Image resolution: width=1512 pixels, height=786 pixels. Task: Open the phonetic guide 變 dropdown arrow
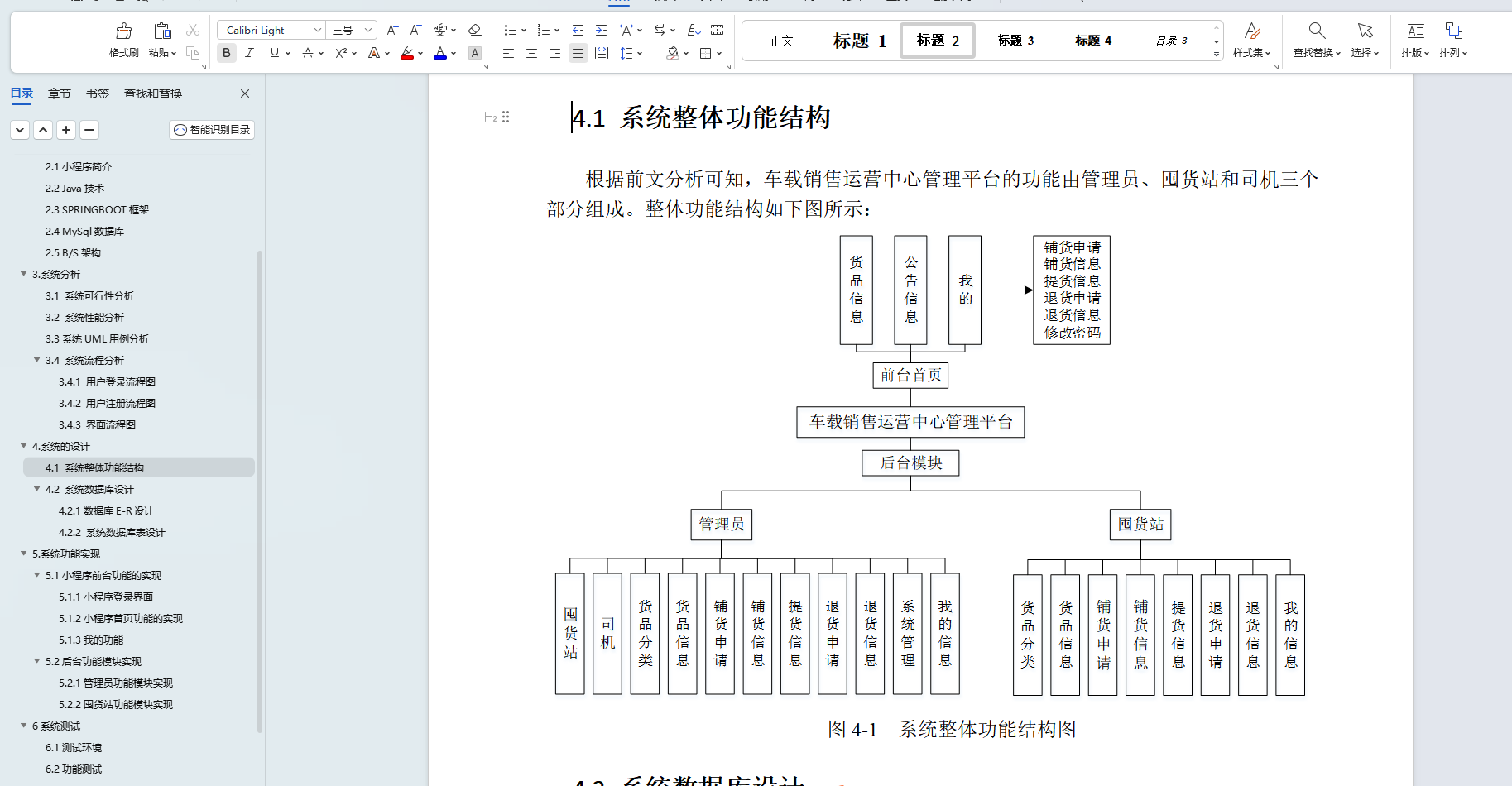coord(453,30)
